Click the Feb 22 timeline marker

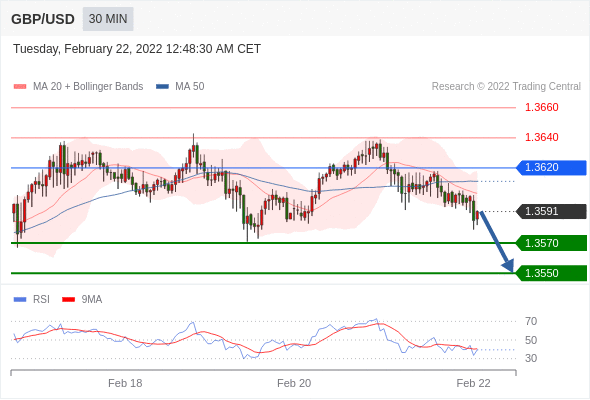click(x=473, y=383)
